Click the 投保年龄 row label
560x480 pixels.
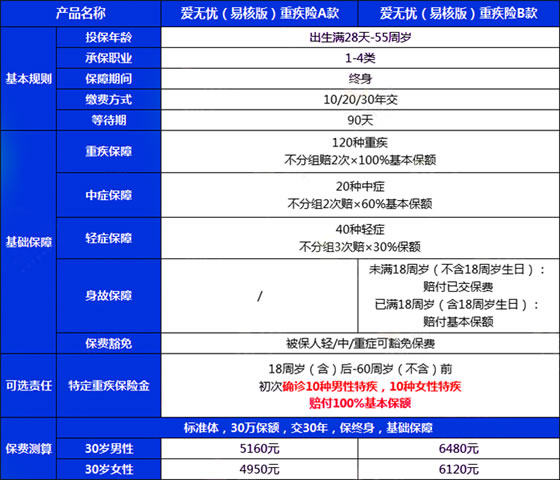(109, 37)
